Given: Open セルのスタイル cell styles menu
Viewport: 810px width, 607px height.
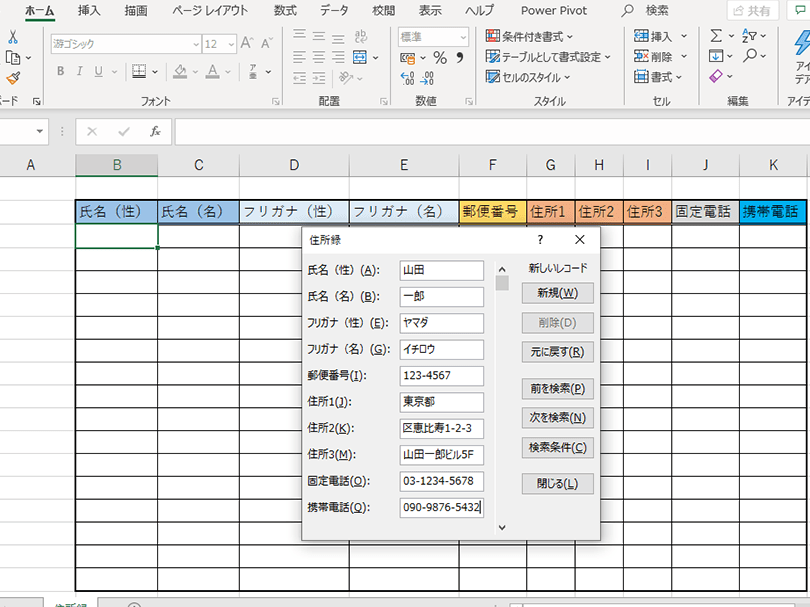Looking at the screenshot, I should (527, 77).
